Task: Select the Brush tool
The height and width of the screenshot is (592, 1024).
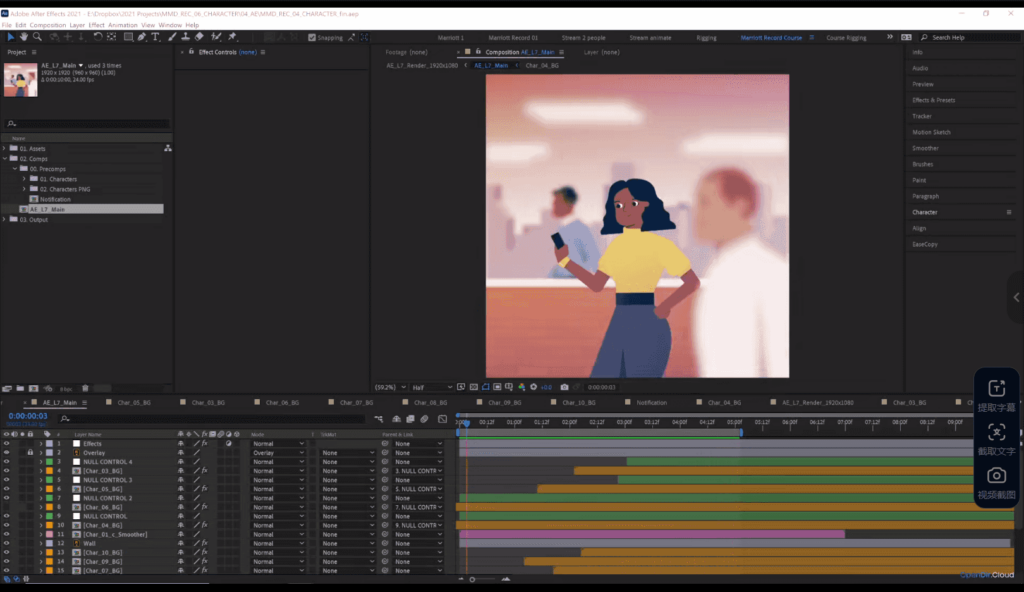Action: [172, 37]
